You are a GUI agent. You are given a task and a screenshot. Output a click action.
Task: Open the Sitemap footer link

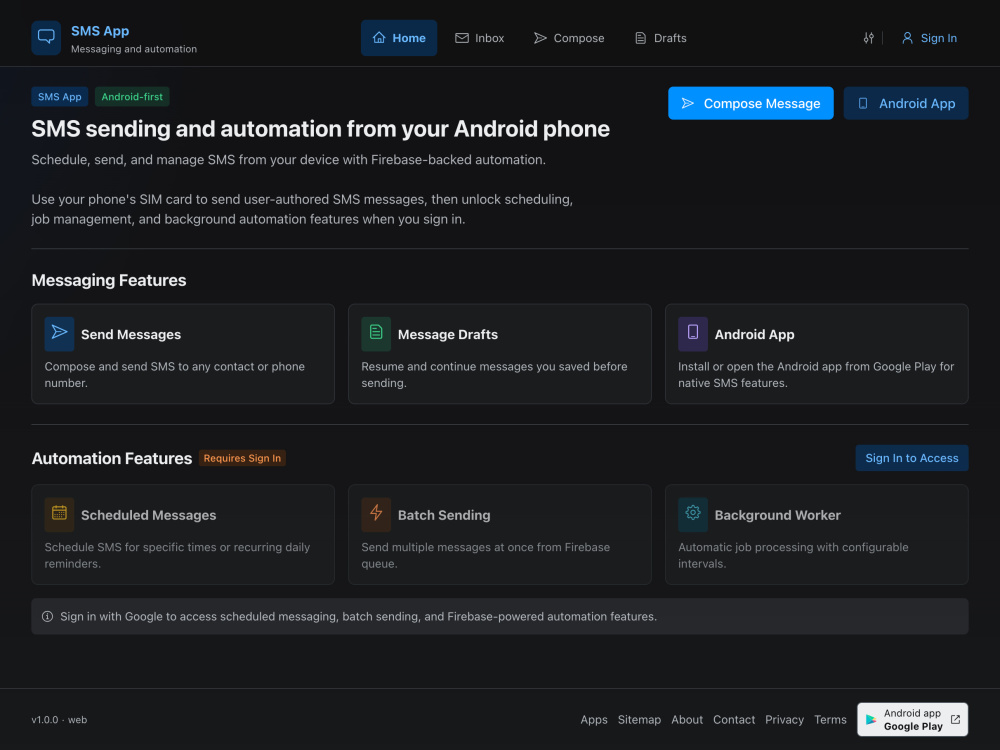click(639, 719)
